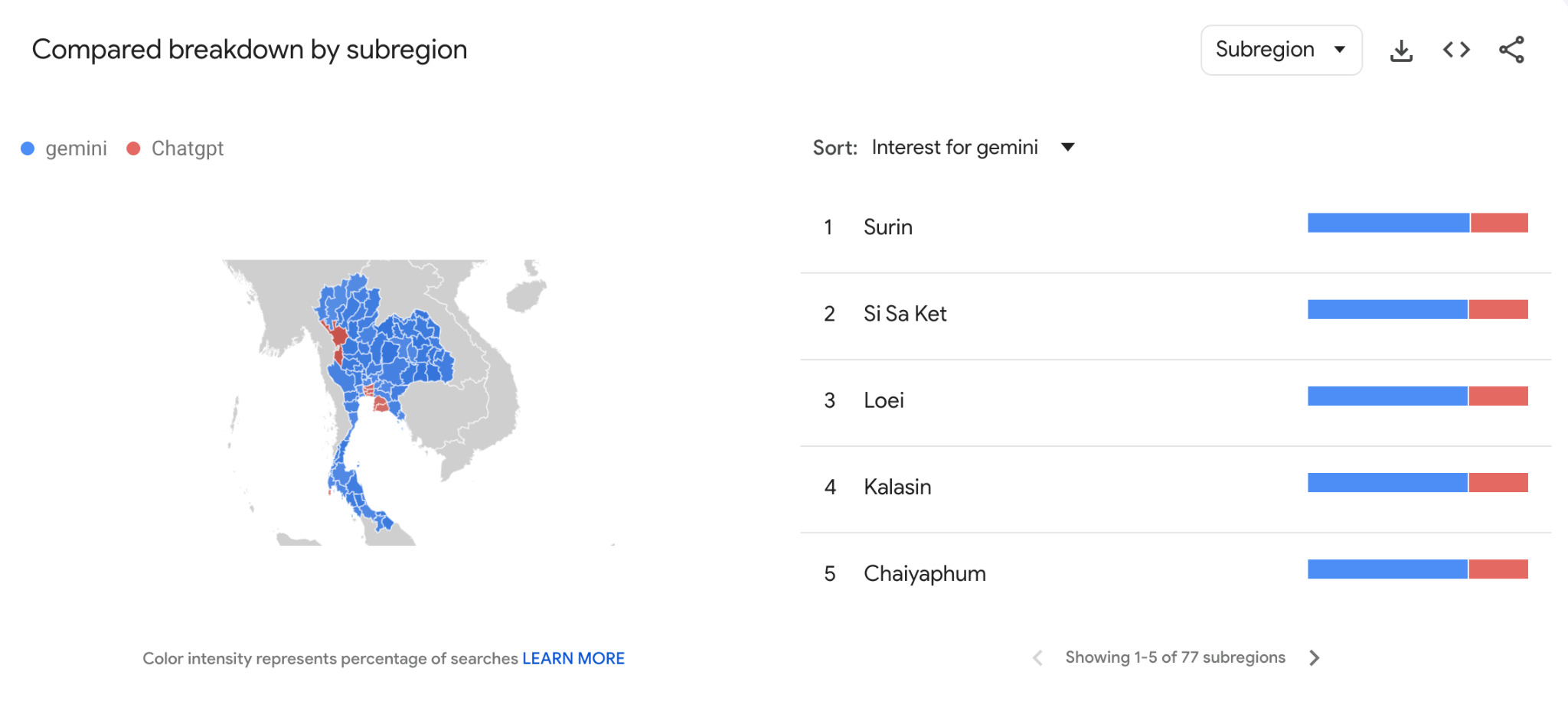Click the next page chevron arrow
The height and width of the screenshot is (701, 1568).
(x=1315, y=657)
